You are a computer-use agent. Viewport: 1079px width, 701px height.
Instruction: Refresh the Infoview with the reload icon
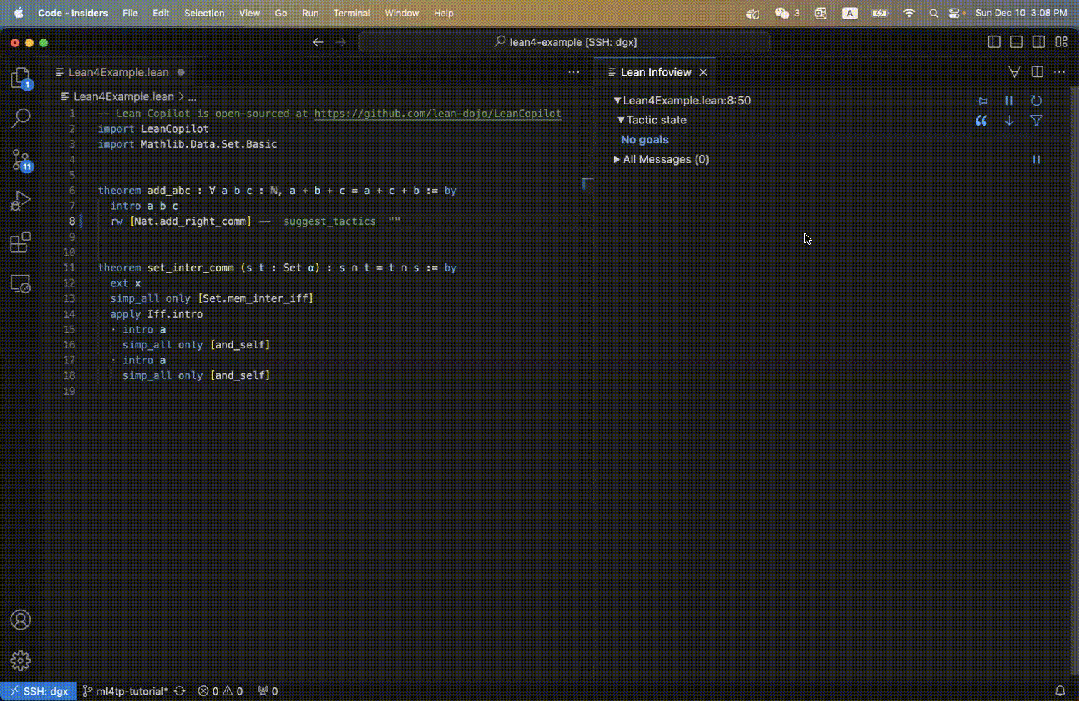1036,100
